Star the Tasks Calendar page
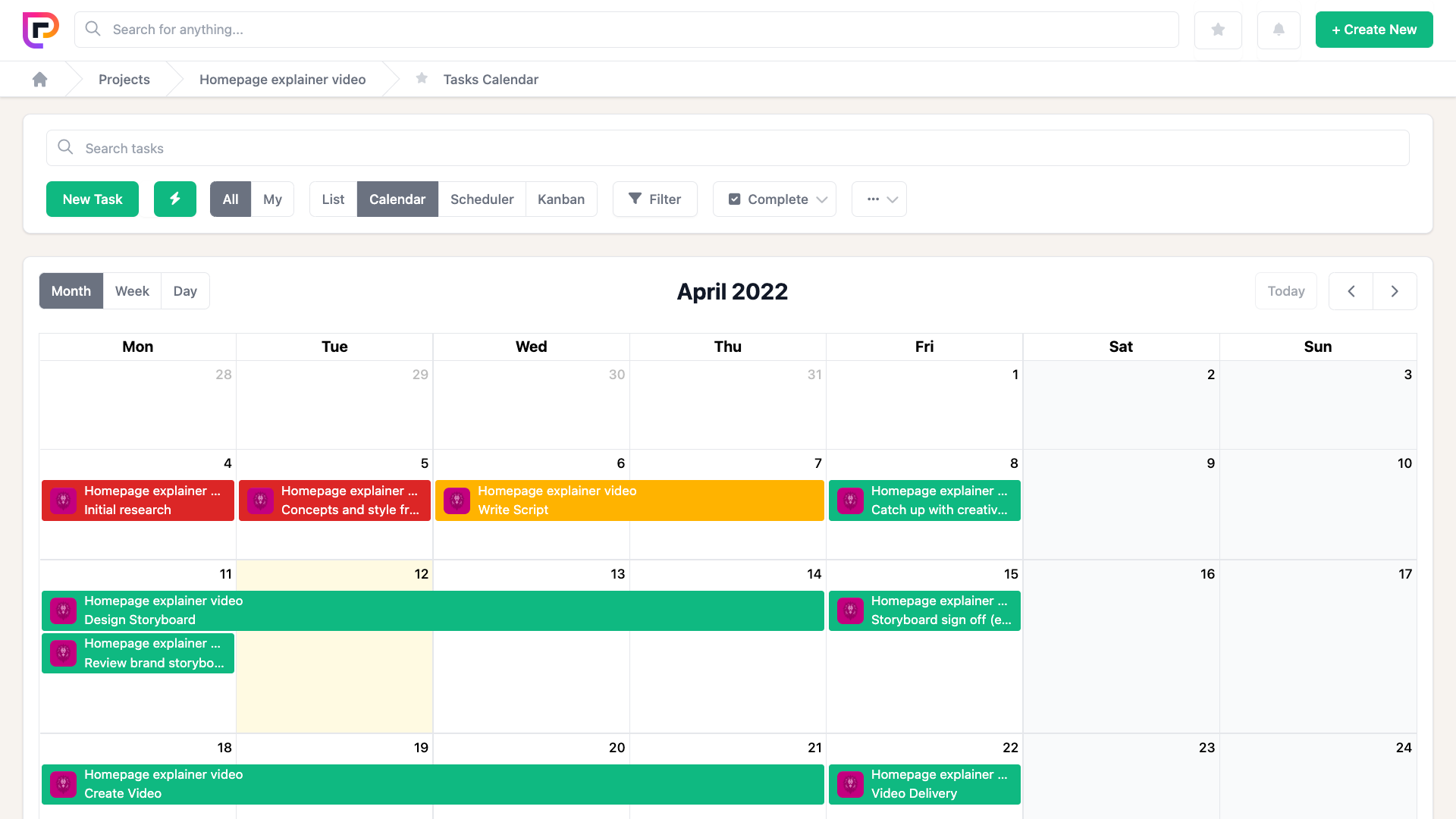The height and width of the screenshot is (819, 1456). [x=422, y=79]
